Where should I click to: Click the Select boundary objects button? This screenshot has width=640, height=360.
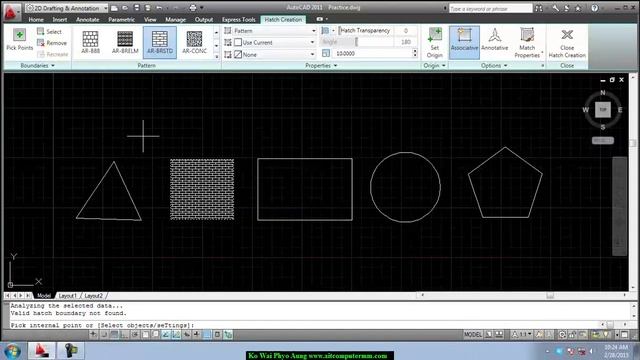(x=49, y=31)
